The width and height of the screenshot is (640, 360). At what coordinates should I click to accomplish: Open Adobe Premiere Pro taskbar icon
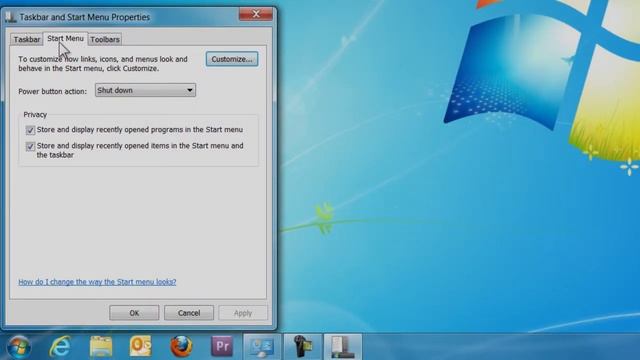coord(222,346)
